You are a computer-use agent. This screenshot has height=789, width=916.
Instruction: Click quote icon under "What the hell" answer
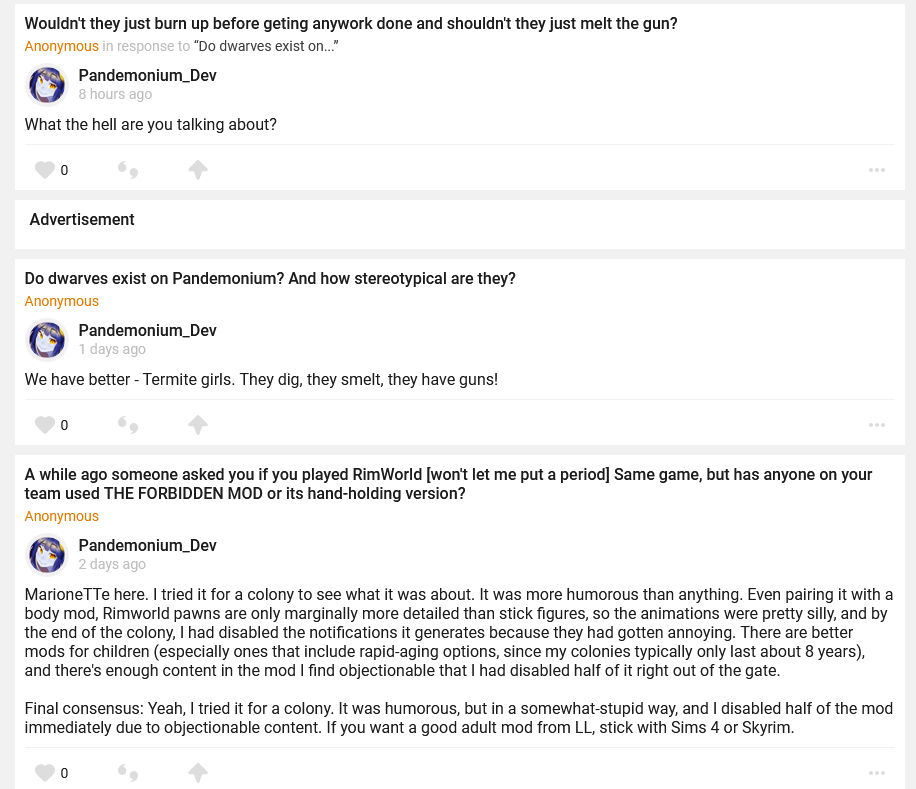click(x=128, y=170)
